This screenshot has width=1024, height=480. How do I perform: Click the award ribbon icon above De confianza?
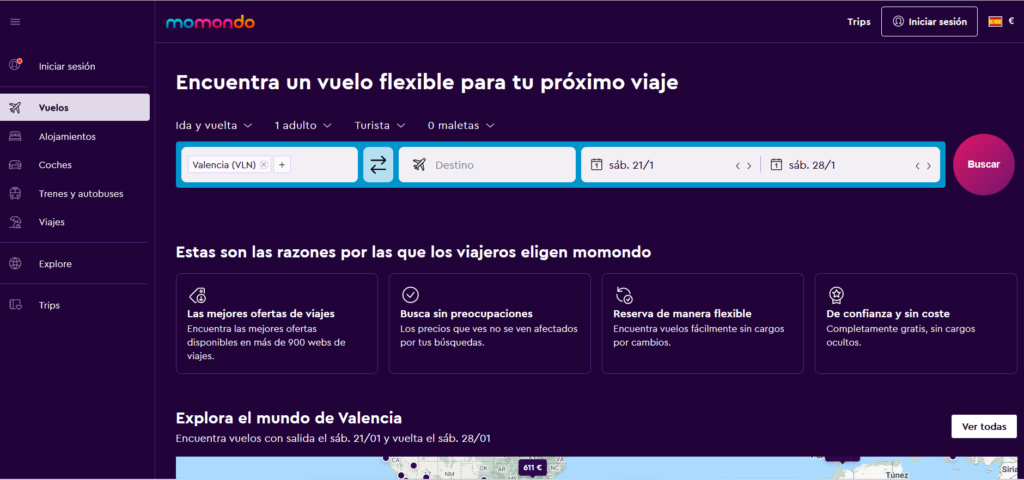tap(835, 295)
